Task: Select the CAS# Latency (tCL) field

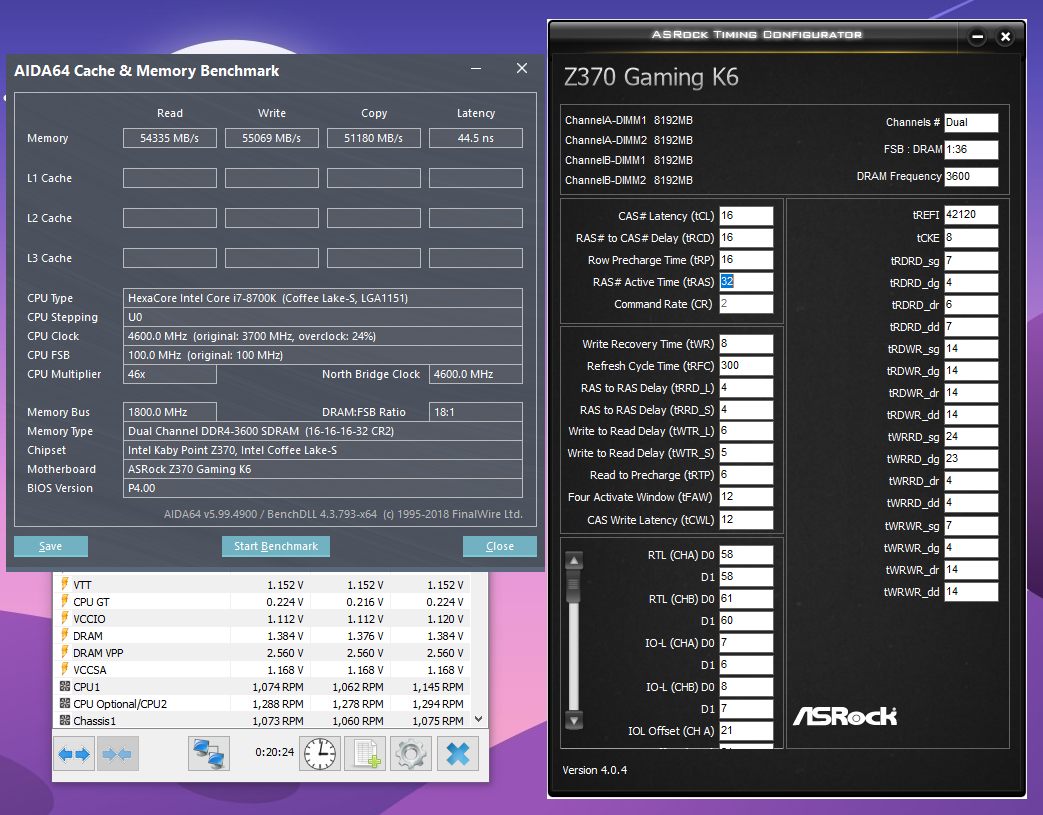Action: [746, 216]
